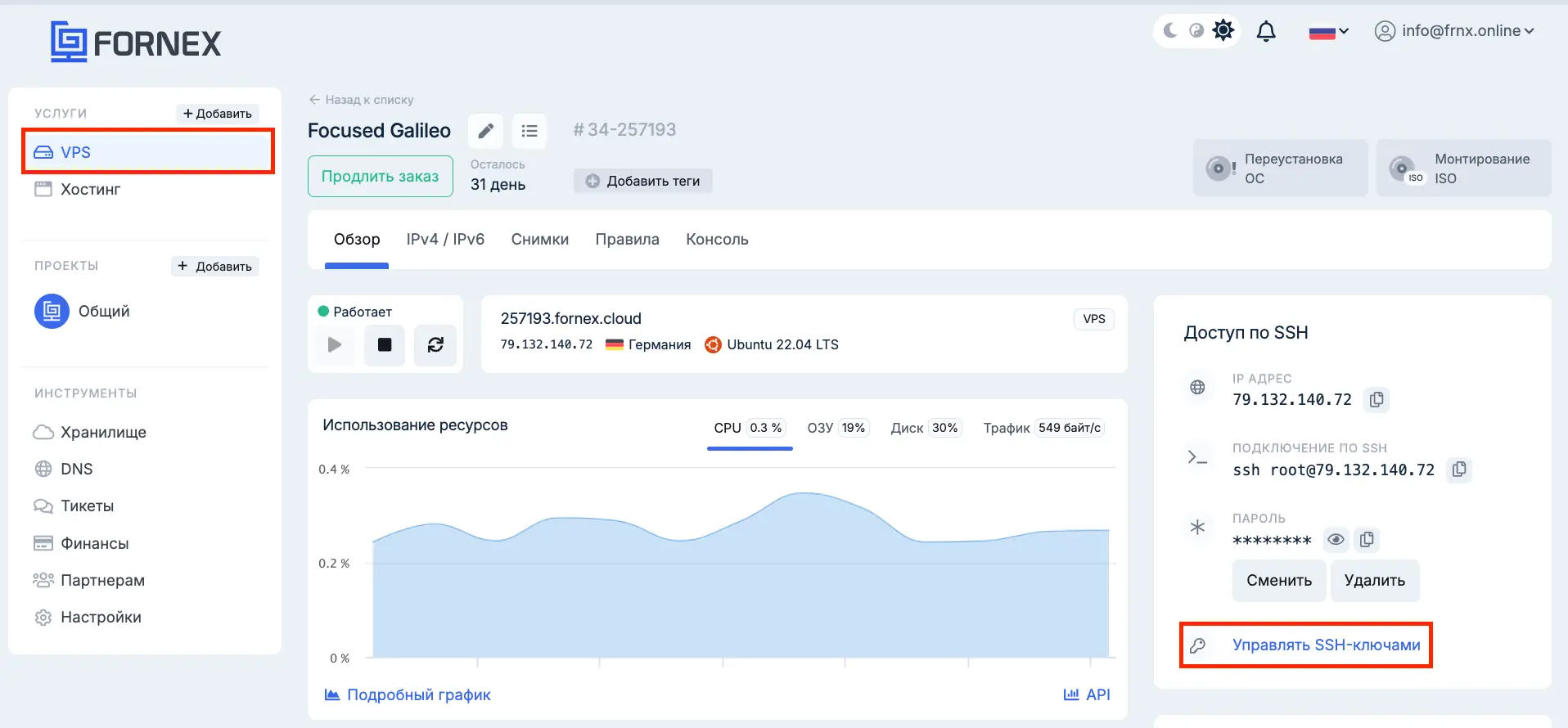Open Управлять SSH-ключами link
This screenshot has width=1568, height=728.
click(x=1326, y=645)
